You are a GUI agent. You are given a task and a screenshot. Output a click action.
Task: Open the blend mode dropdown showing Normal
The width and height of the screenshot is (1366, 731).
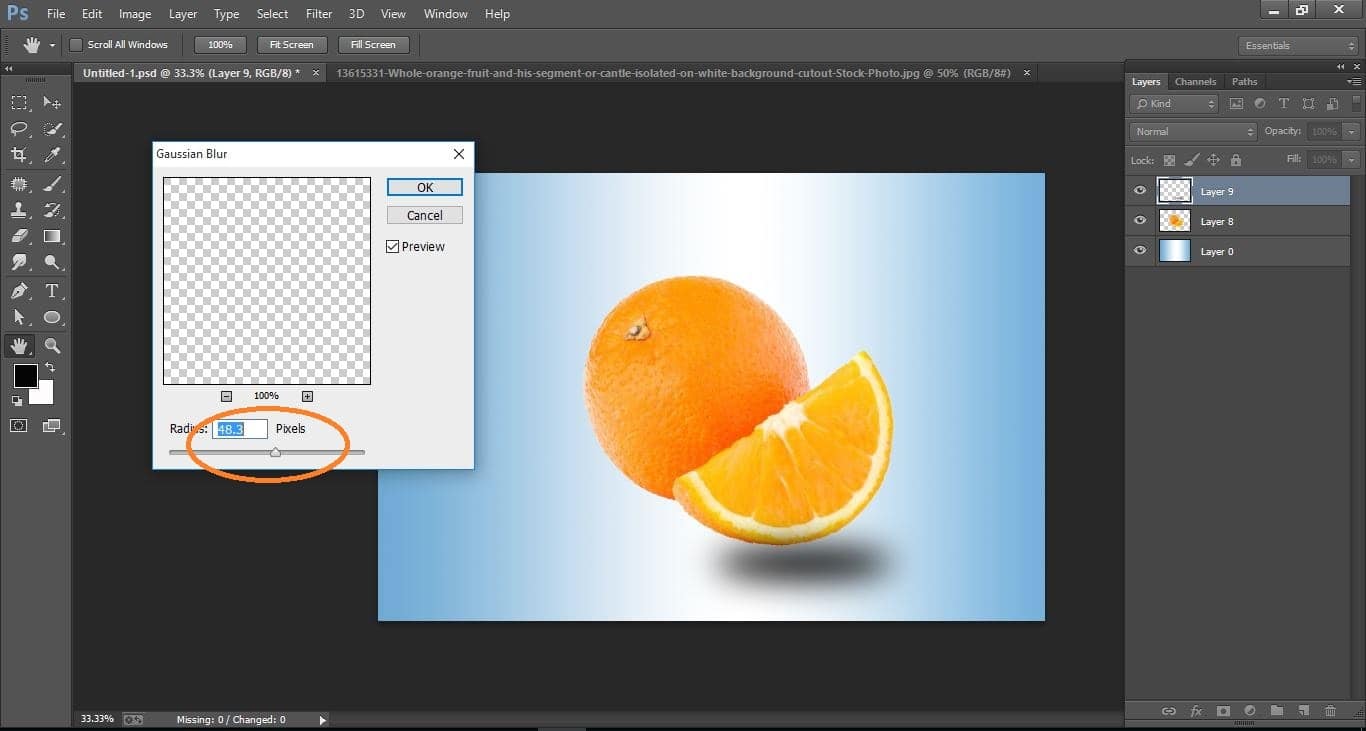click(1192, 131)
